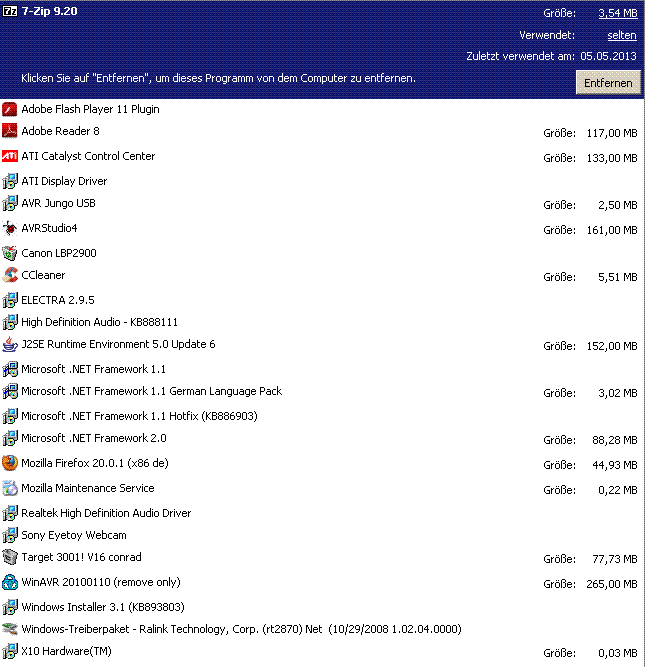Image resolution: width=655 pixels, height=670 pixels.
Task: Click the ELECTRA 2.9.5 icon
Action: click(9, 300)
